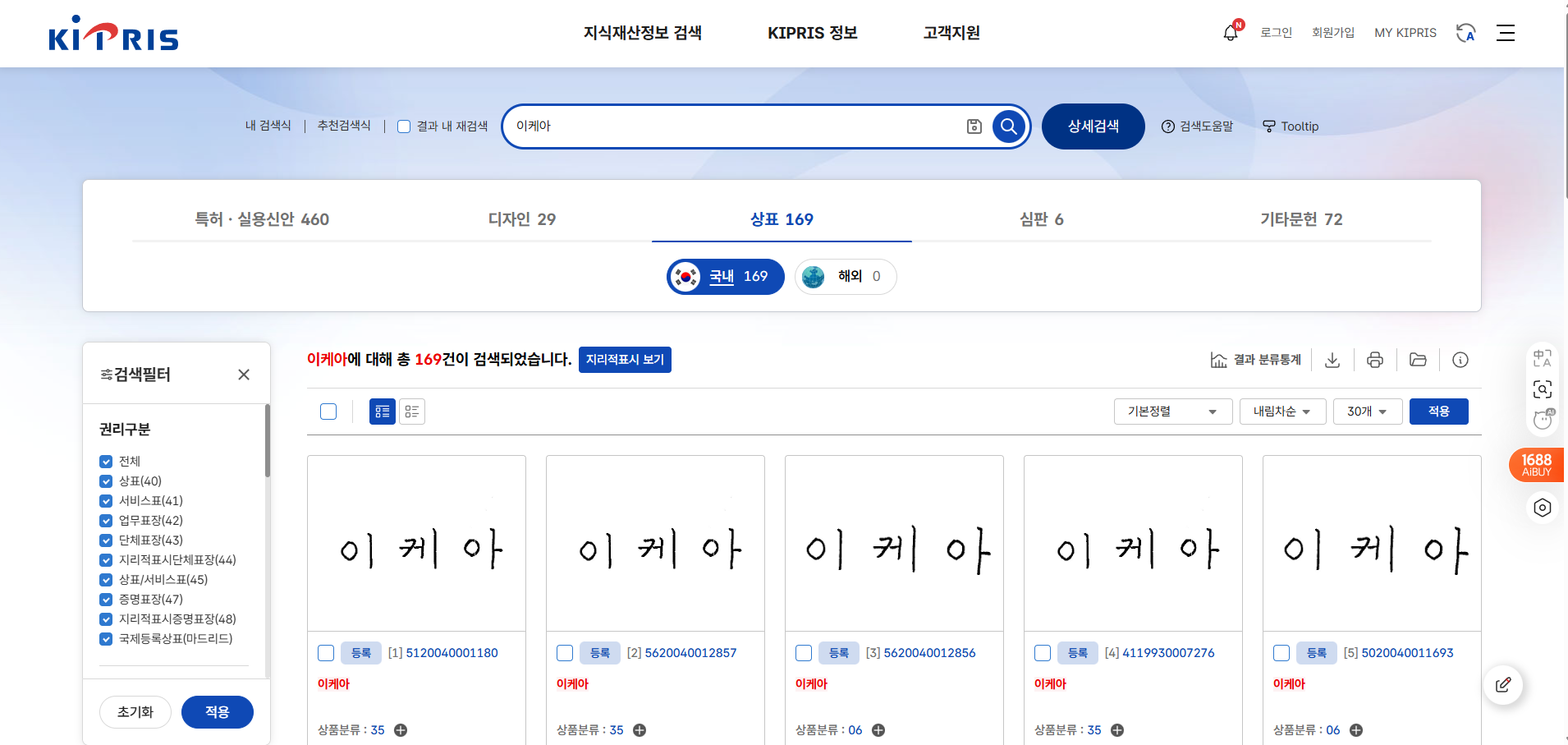Open the 기본정렬 sort dropdown

click(1173, 412)
